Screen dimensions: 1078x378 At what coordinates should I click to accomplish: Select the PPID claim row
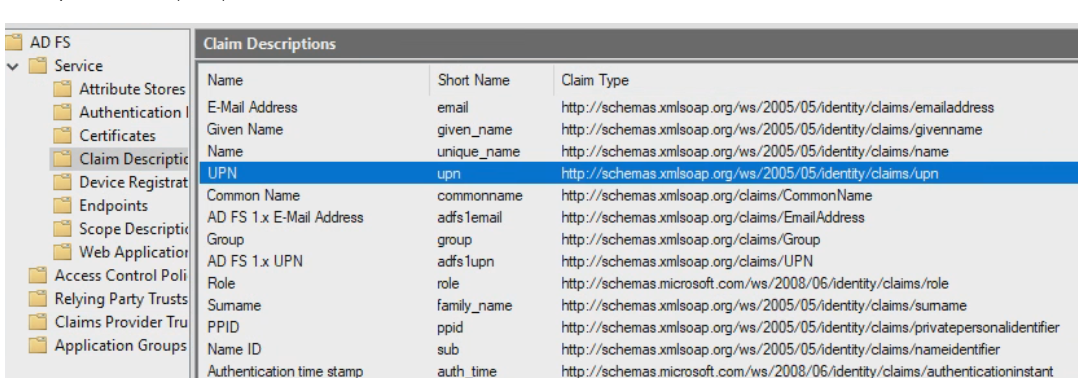[639, 327]
